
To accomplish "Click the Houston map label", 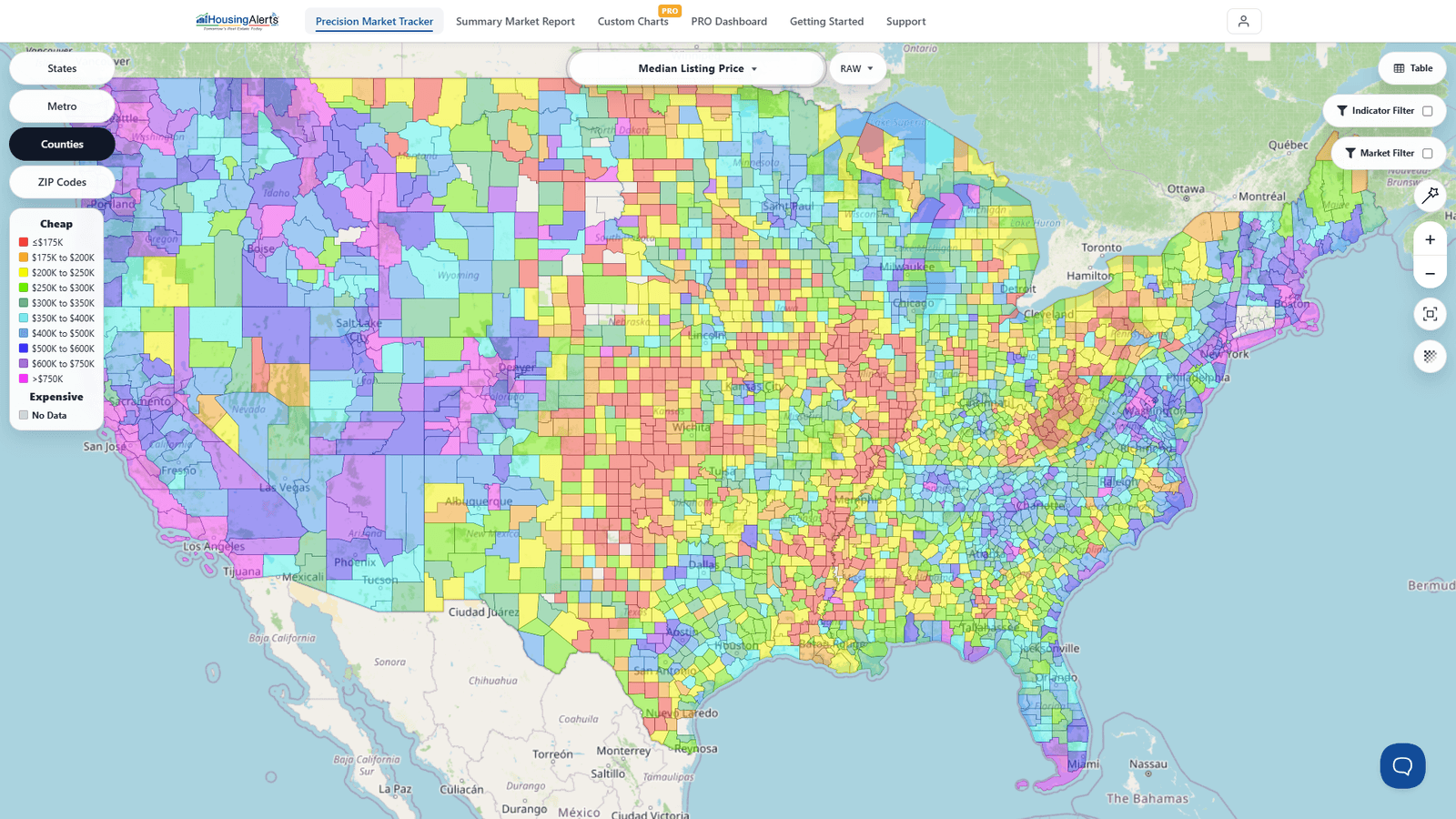I will point(736,645).
